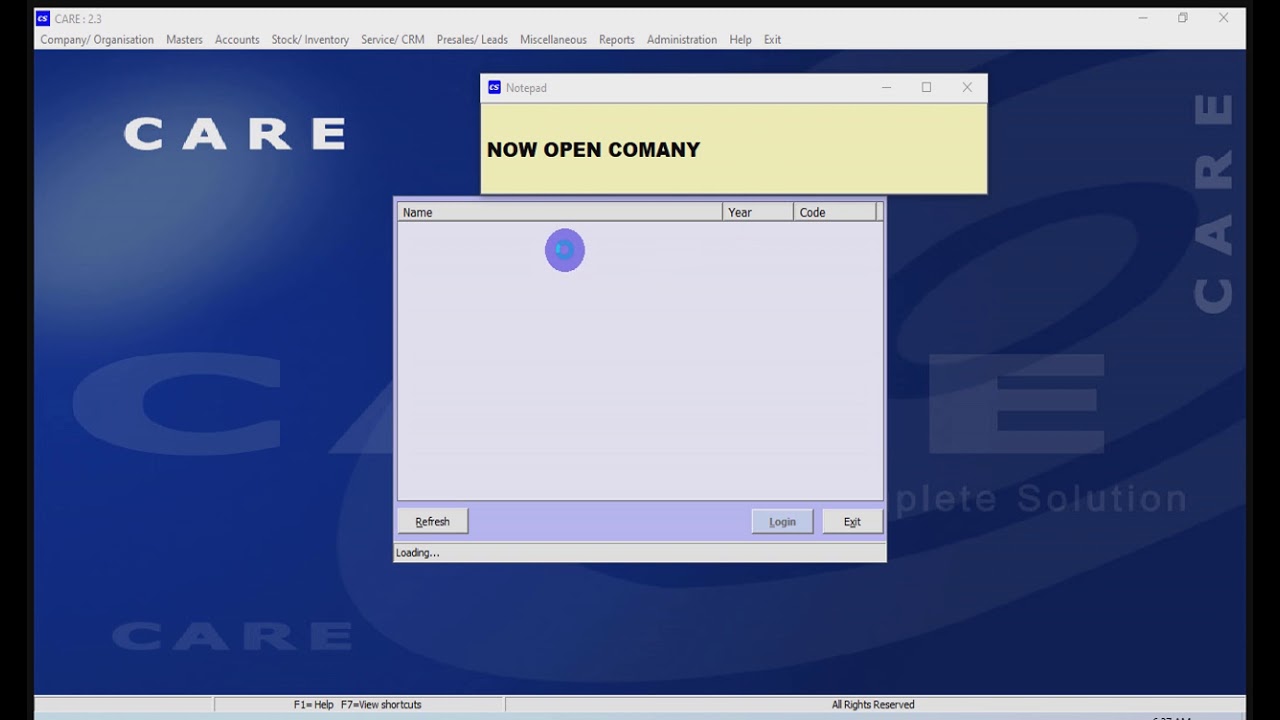Open the Miscellaneous menu
The image size is (1280, 720).
coord(553,40)
